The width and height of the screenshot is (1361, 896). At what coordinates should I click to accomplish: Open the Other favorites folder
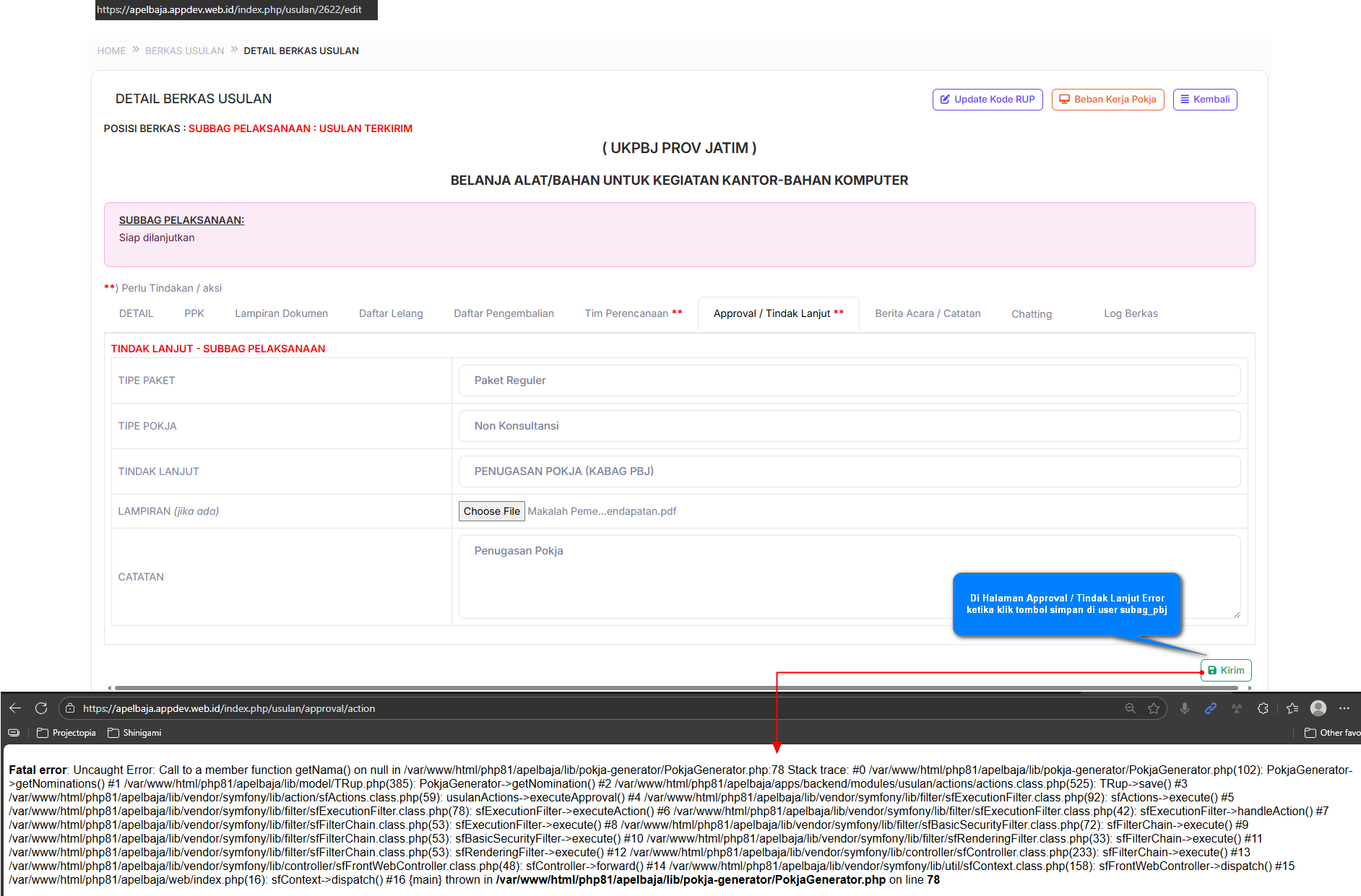pos(1332,733)
